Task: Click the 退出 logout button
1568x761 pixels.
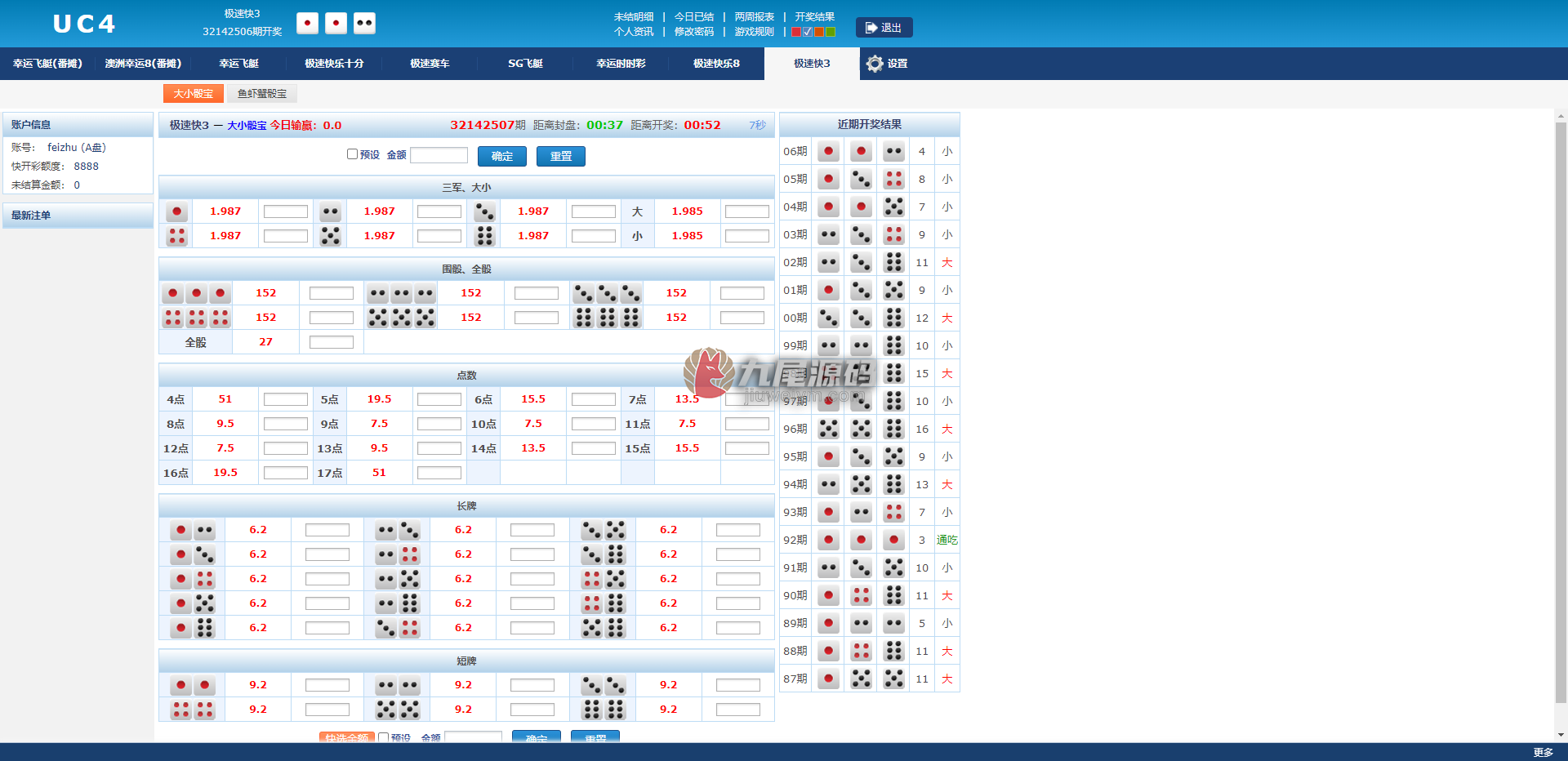Action: [884, 28]
